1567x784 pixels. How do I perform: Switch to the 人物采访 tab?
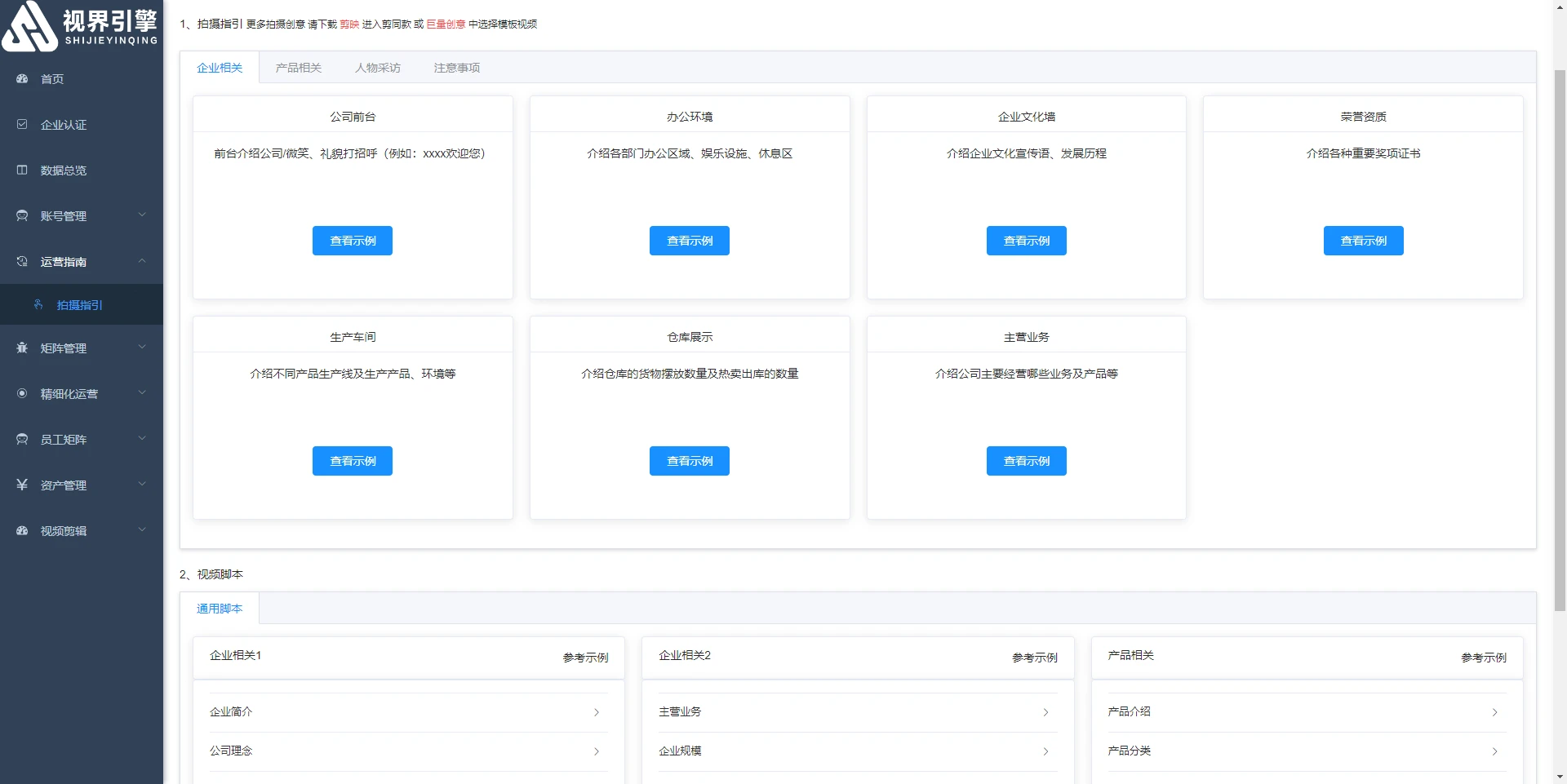[x=378, y=68]
